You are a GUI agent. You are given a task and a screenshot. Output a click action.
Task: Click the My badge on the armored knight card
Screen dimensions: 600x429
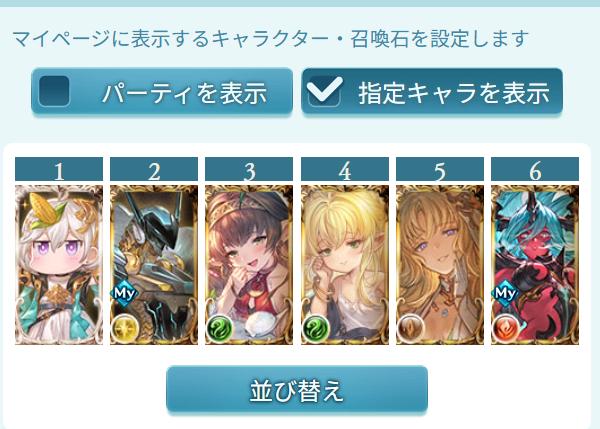coord(124,294)
